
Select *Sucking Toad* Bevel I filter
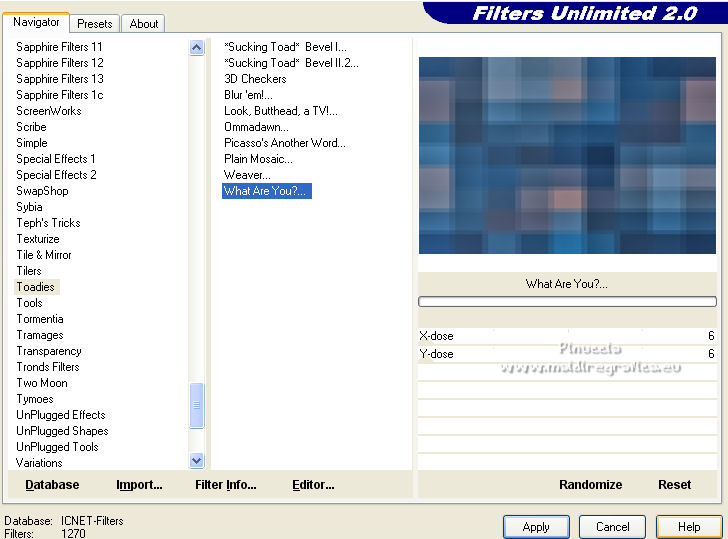[x=285, y=47]
